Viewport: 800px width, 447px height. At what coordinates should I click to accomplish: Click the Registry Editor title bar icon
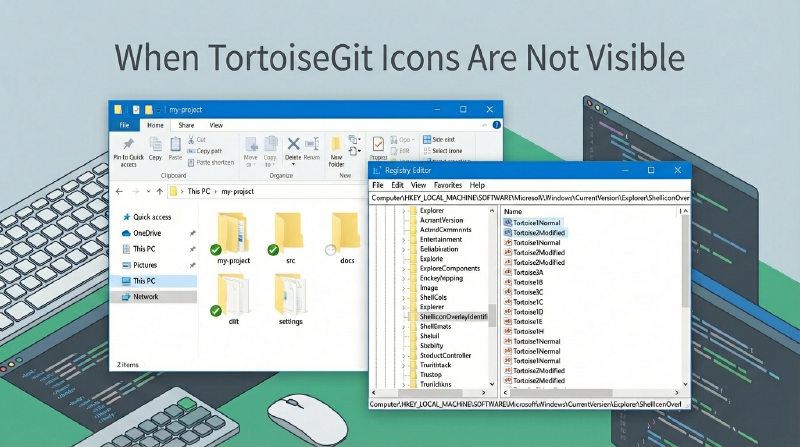pyautogui.click(x=377, y=170)
